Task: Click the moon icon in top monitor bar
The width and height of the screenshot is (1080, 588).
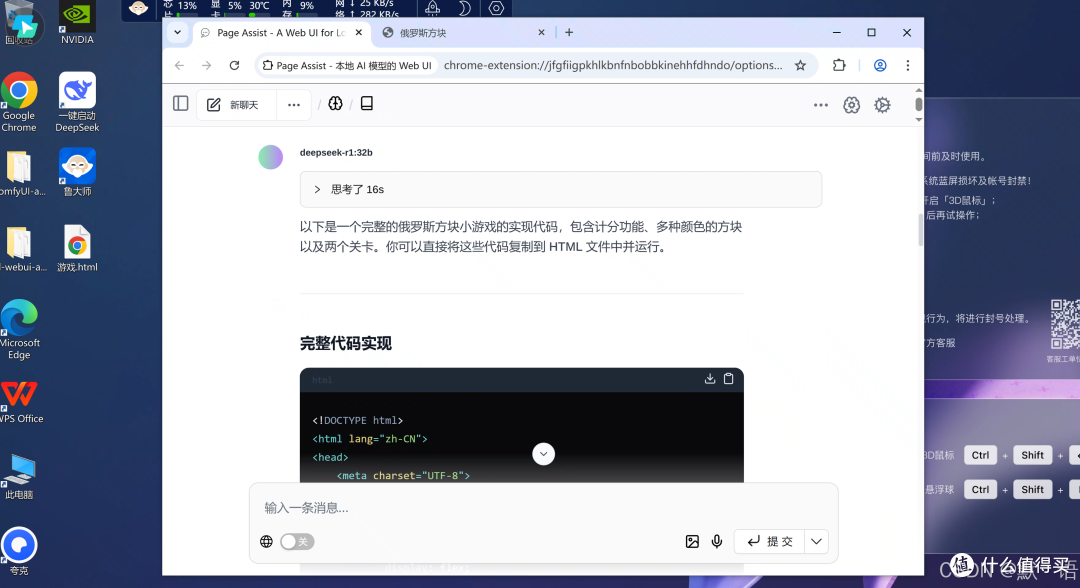Action: (464, 8)
